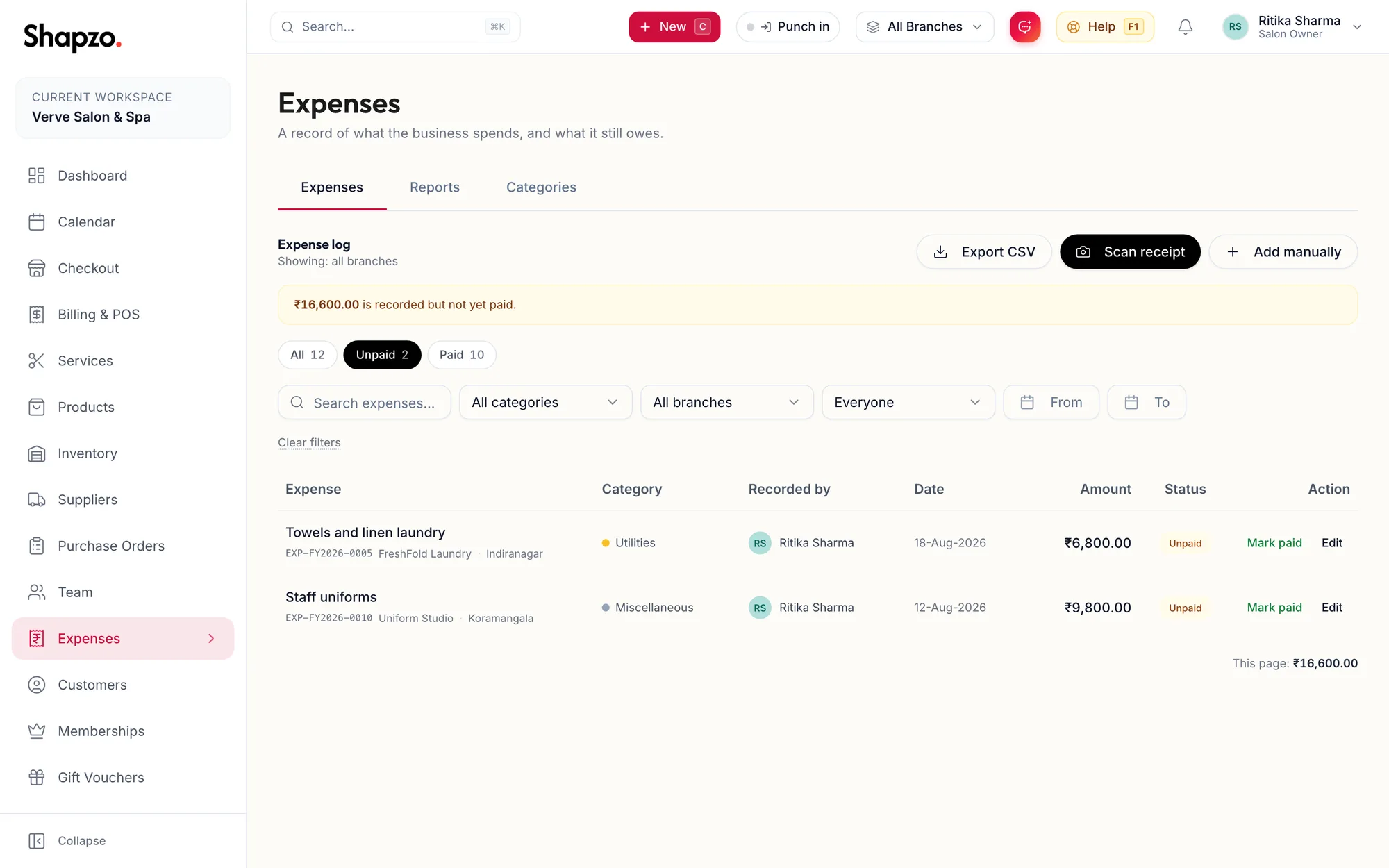The width and height of the screenshot is (1389, 868).
Task: Filter list by All 12 expenses
Action: pos(308,355)
